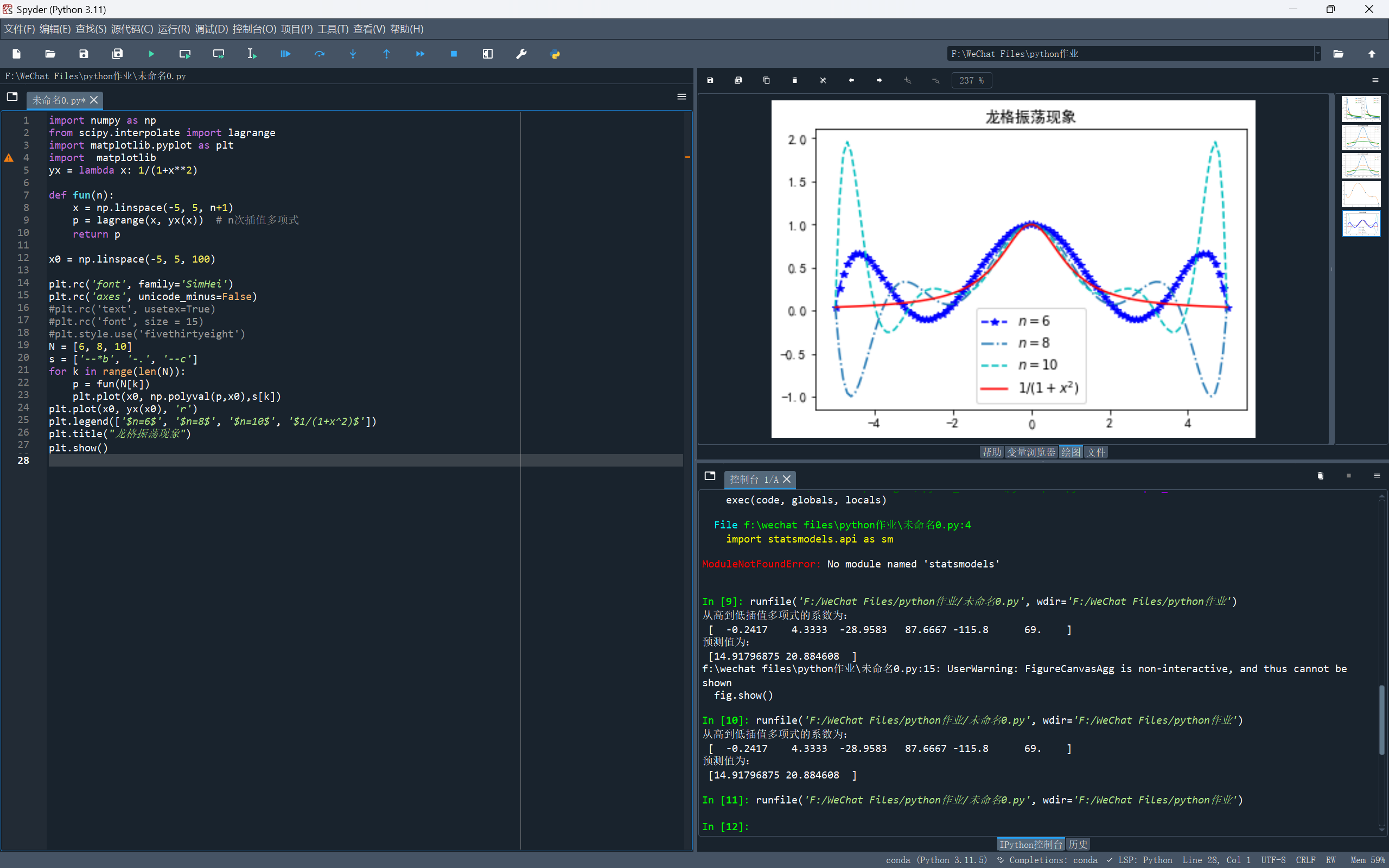
Task: Copy plot to clipboard icon
Action: click(x=766, y=80)
